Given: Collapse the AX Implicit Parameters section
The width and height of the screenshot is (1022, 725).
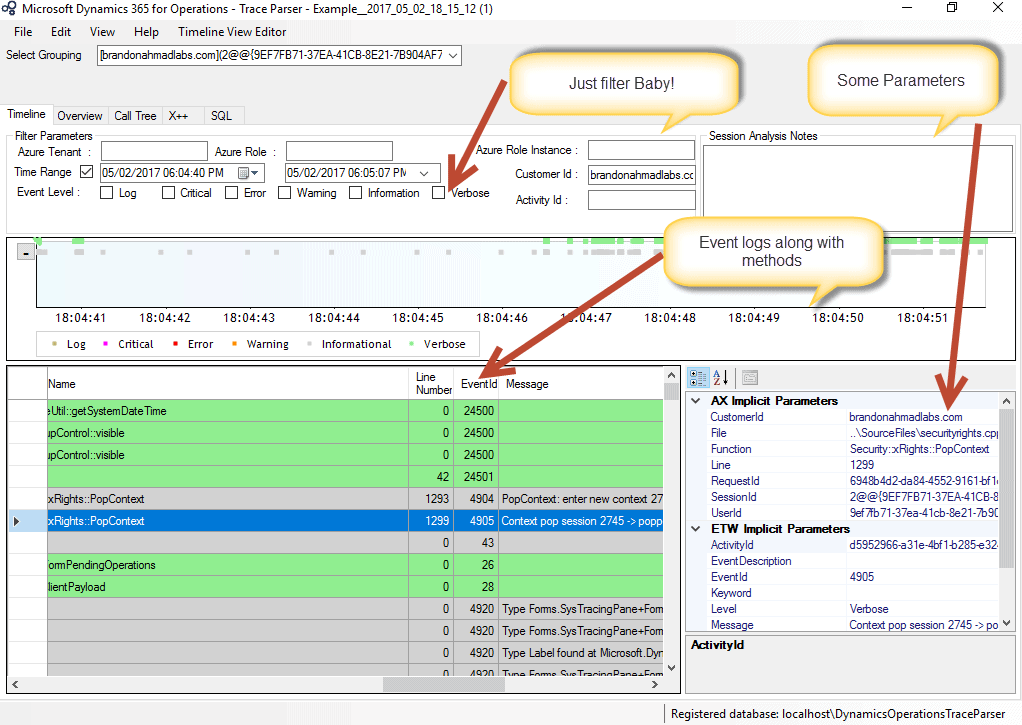Looking at the screenshot, I should (696, 400).
